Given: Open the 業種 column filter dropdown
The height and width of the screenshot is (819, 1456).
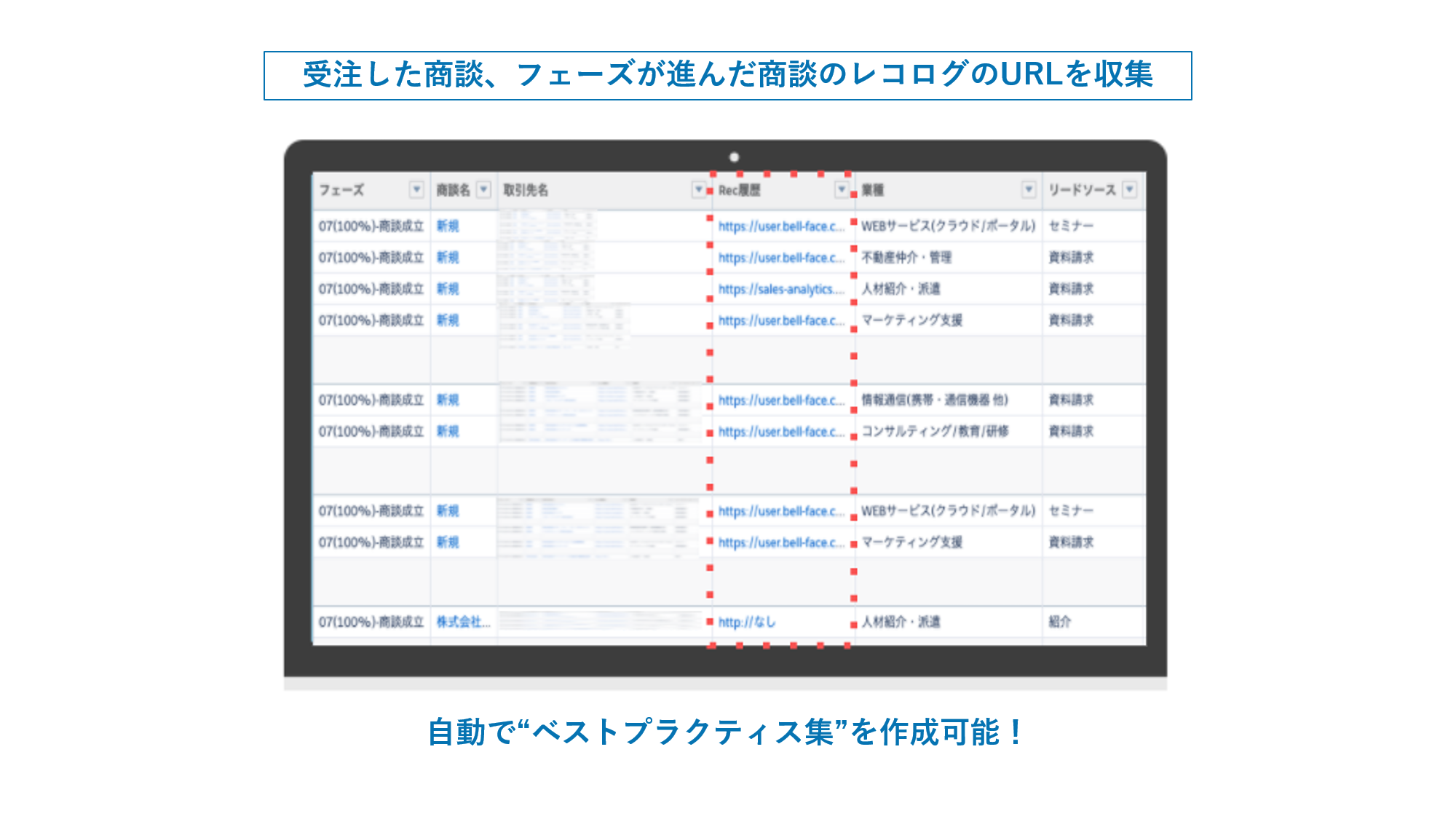Looking at the screenshot, I should pos(1029,190).
